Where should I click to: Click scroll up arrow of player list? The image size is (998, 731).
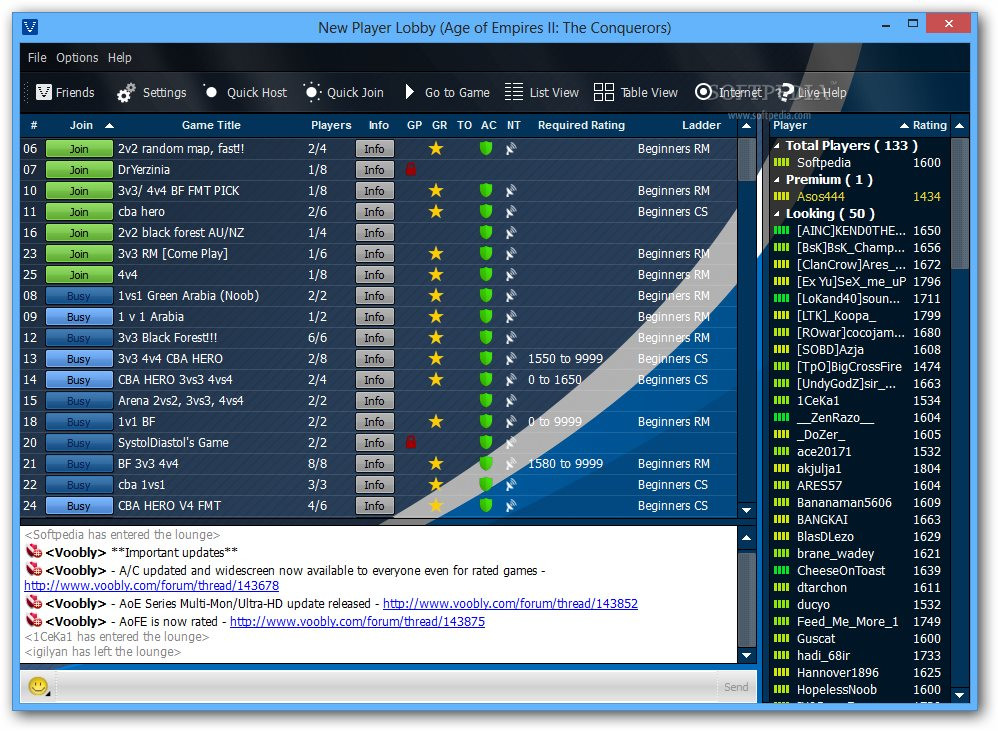[959, 125]
